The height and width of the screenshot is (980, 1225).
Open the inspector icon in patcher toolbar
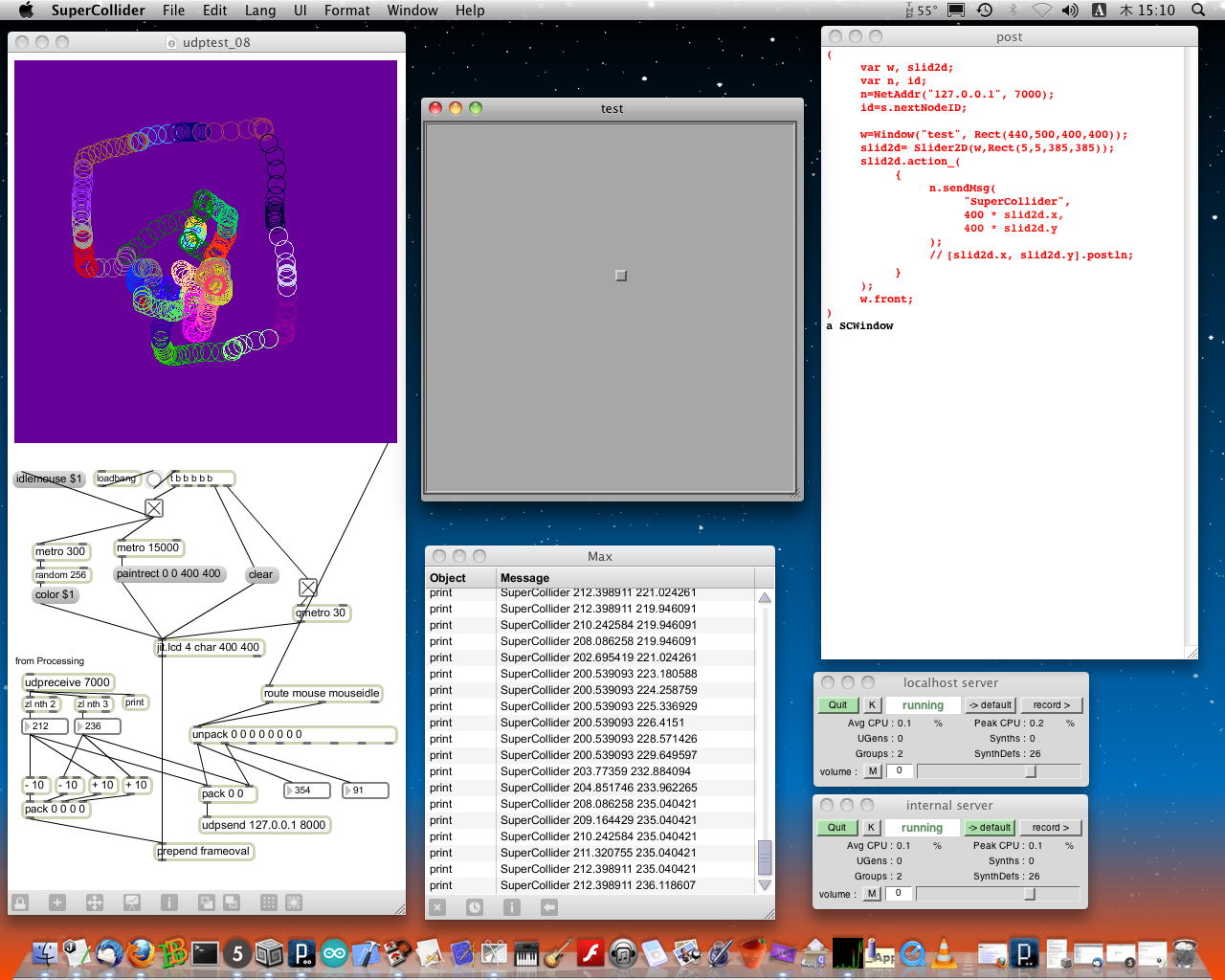169,902
